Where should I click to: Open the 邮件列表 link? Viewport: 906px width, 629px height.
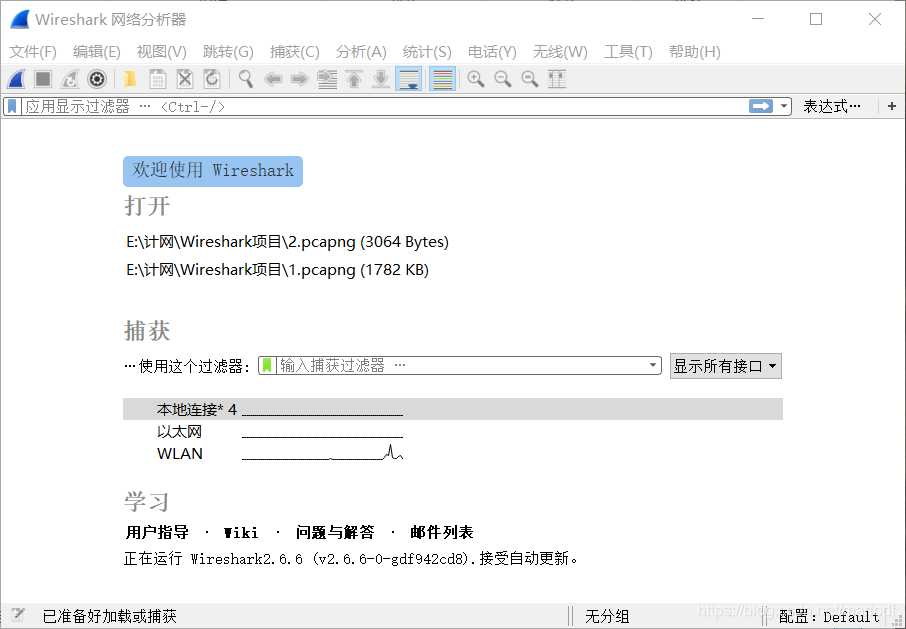(x=441, y=532)
